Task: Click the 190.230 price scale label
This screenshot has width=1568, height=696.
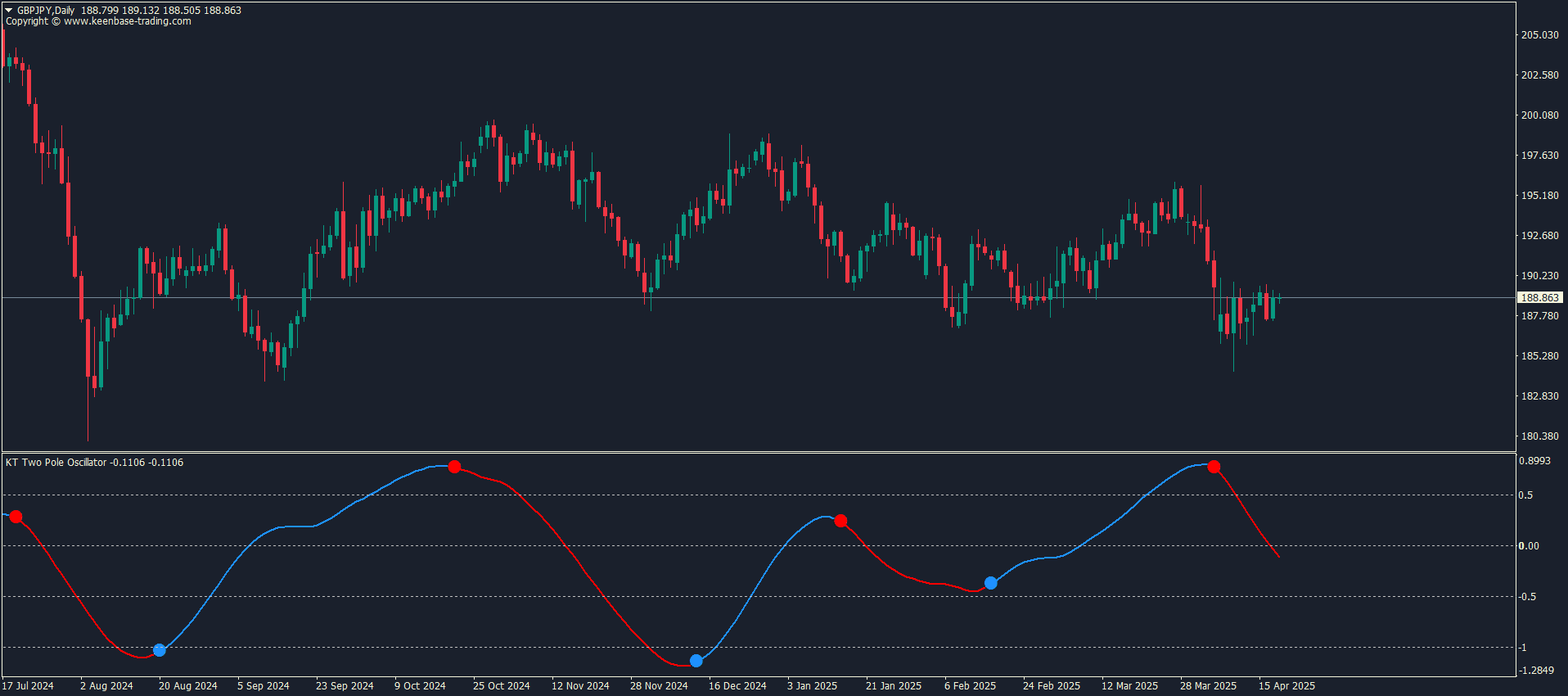Action: [x=1540, y=276]
